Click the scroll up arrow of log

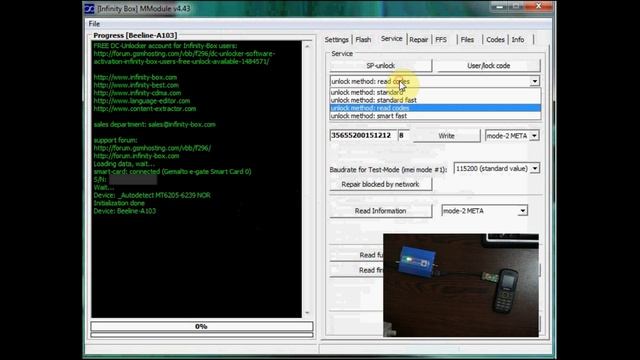pyautogui.click(x=307, y=46)
